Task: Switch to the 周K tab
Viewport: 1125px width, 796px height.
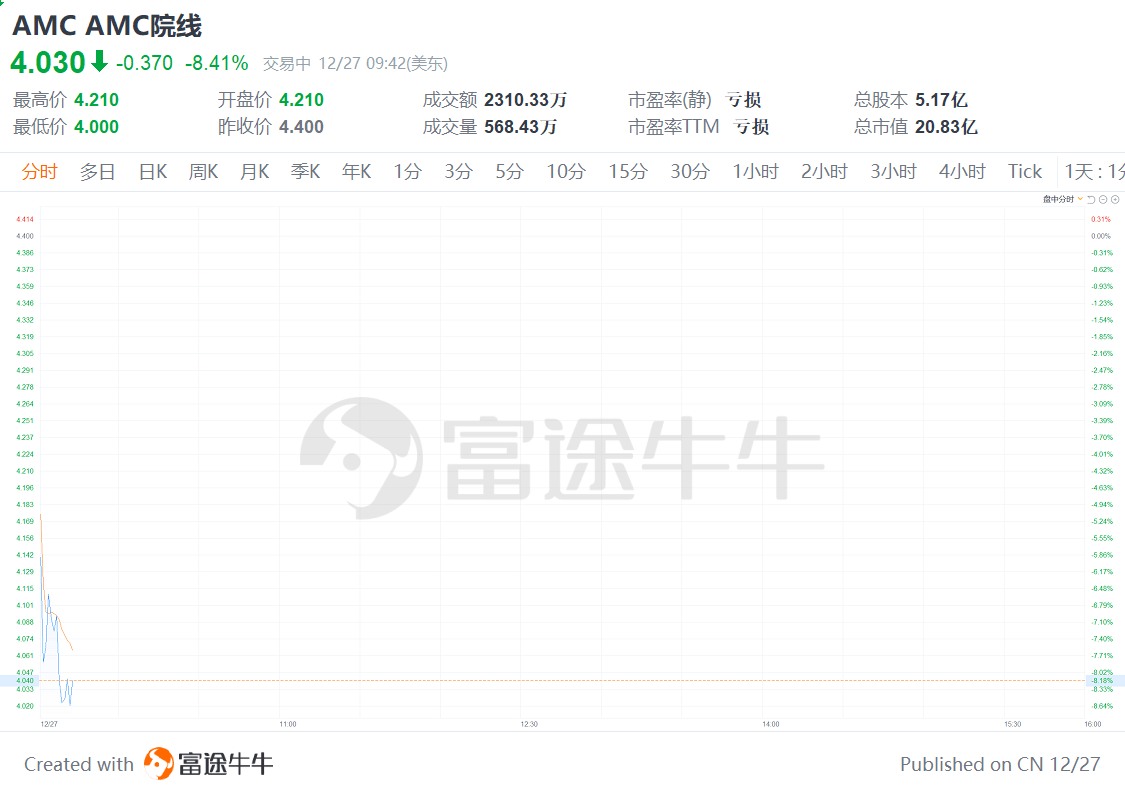Action: point(204,172)
